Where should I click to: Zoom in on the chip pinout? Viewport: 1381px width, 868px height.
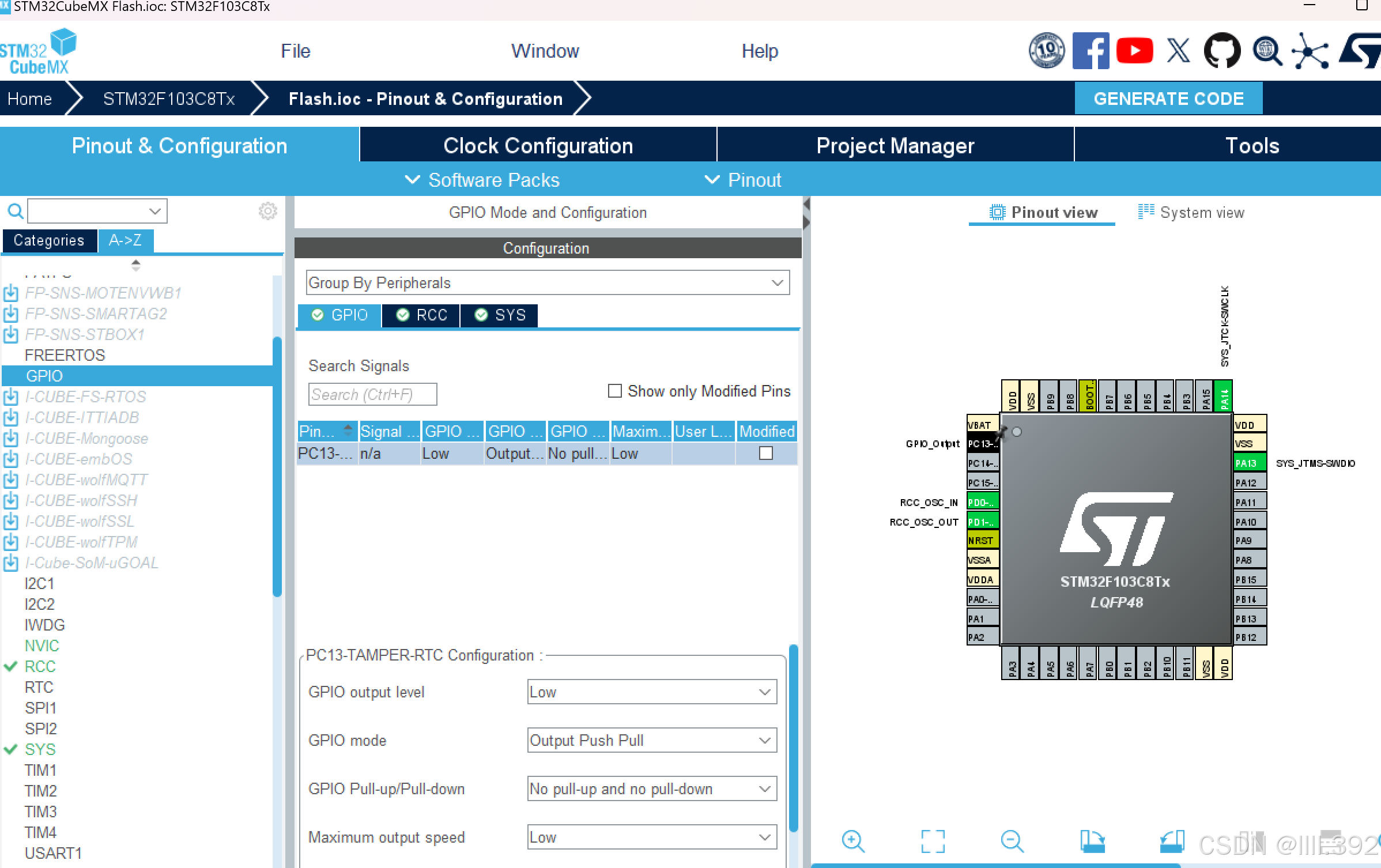(x=852, y=841)
